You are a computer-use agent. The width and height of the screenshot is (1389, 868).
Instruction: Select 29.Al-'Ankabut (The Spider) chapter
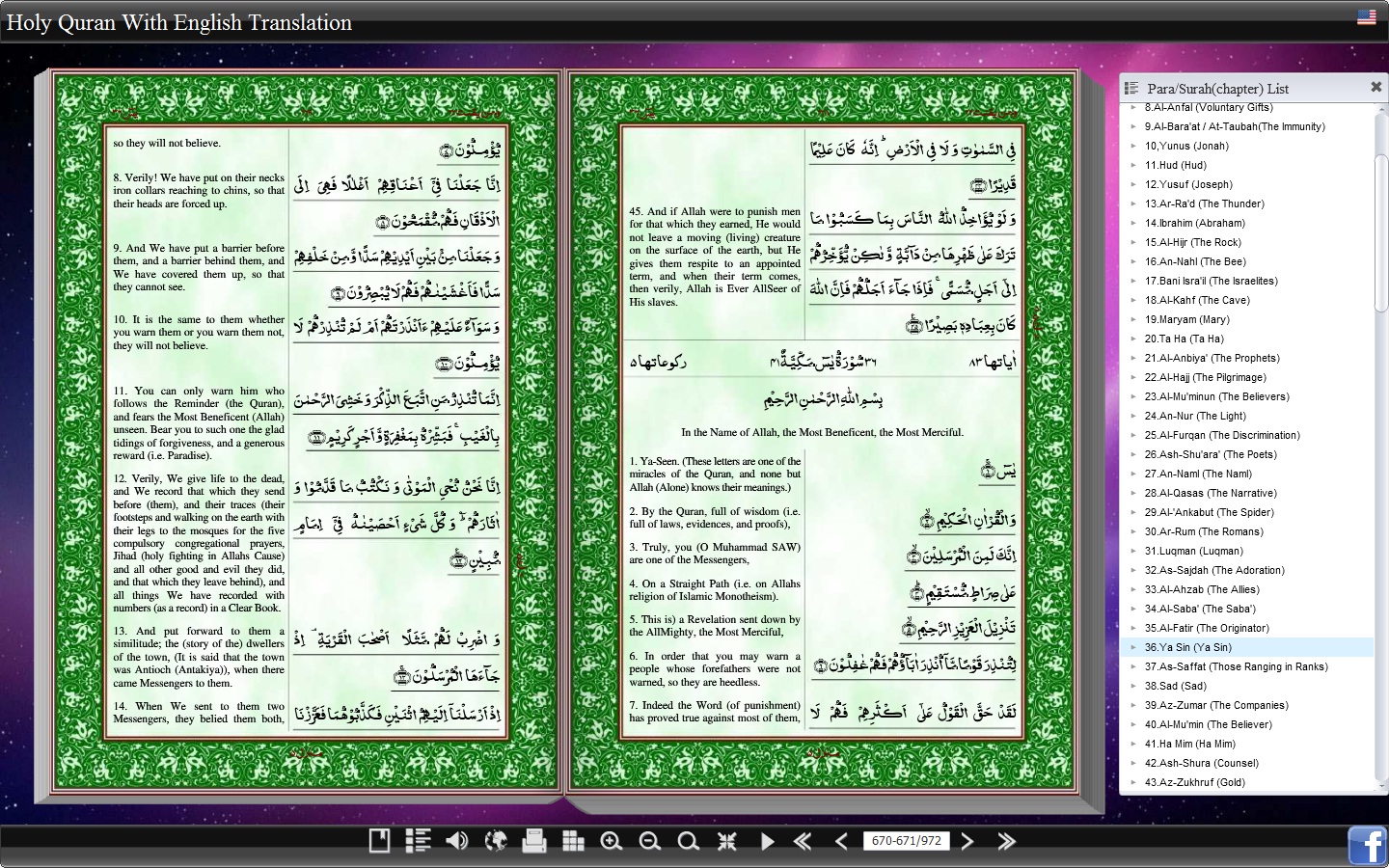point(1209,512)
